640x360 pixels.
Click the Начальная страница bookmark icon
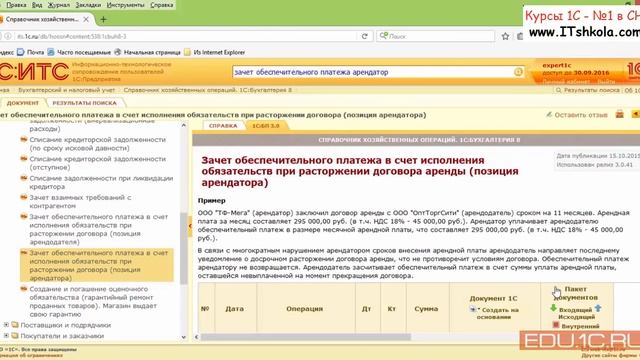[118, 52]
